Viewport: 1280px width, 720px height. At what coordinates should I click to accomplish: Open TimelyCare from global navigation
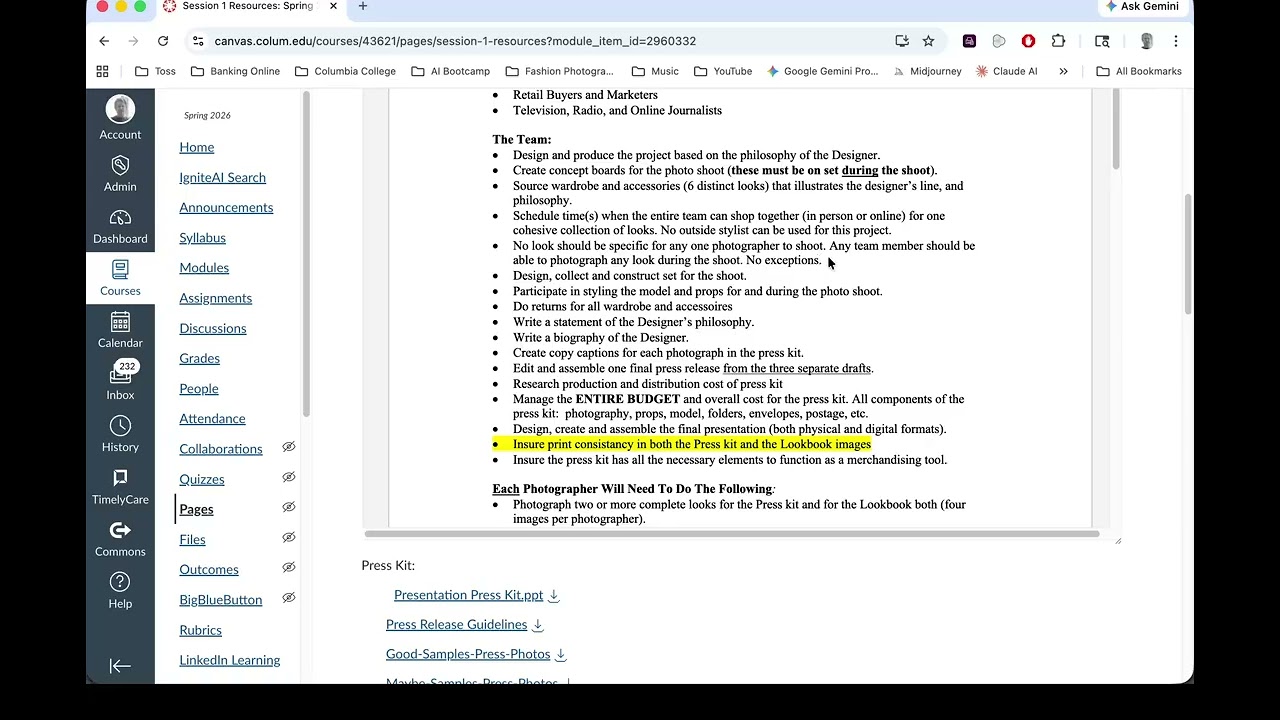[x=120, y=487]
